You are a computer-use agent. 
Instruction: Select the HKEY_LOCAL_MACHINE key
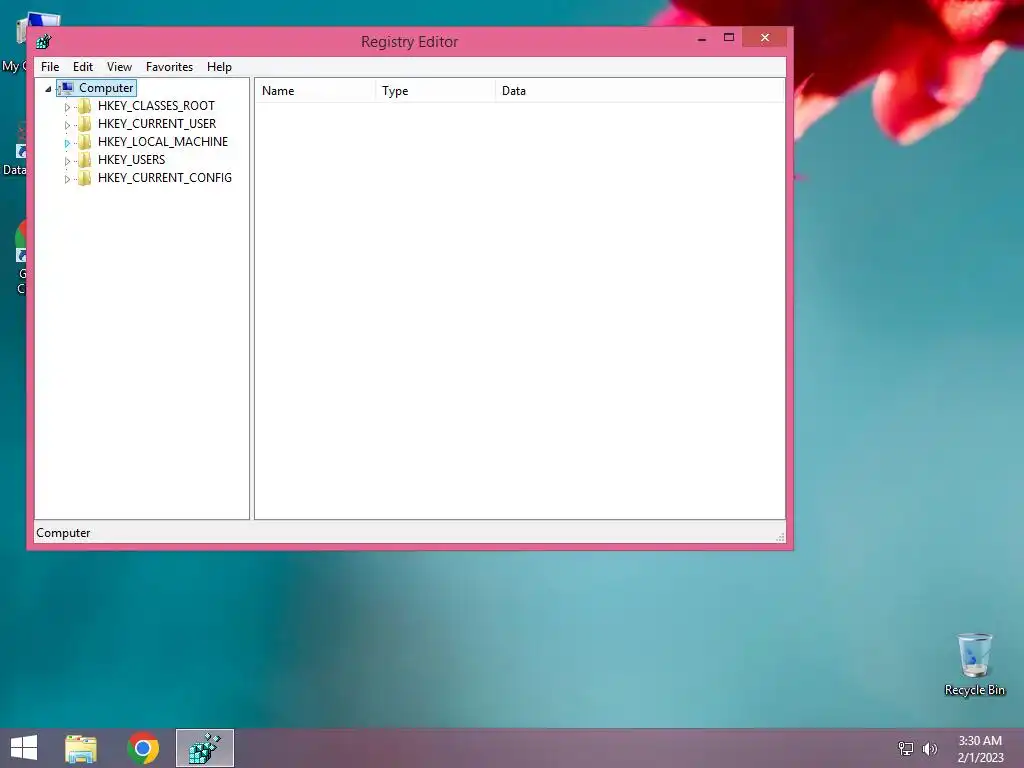tap(163, 142)
